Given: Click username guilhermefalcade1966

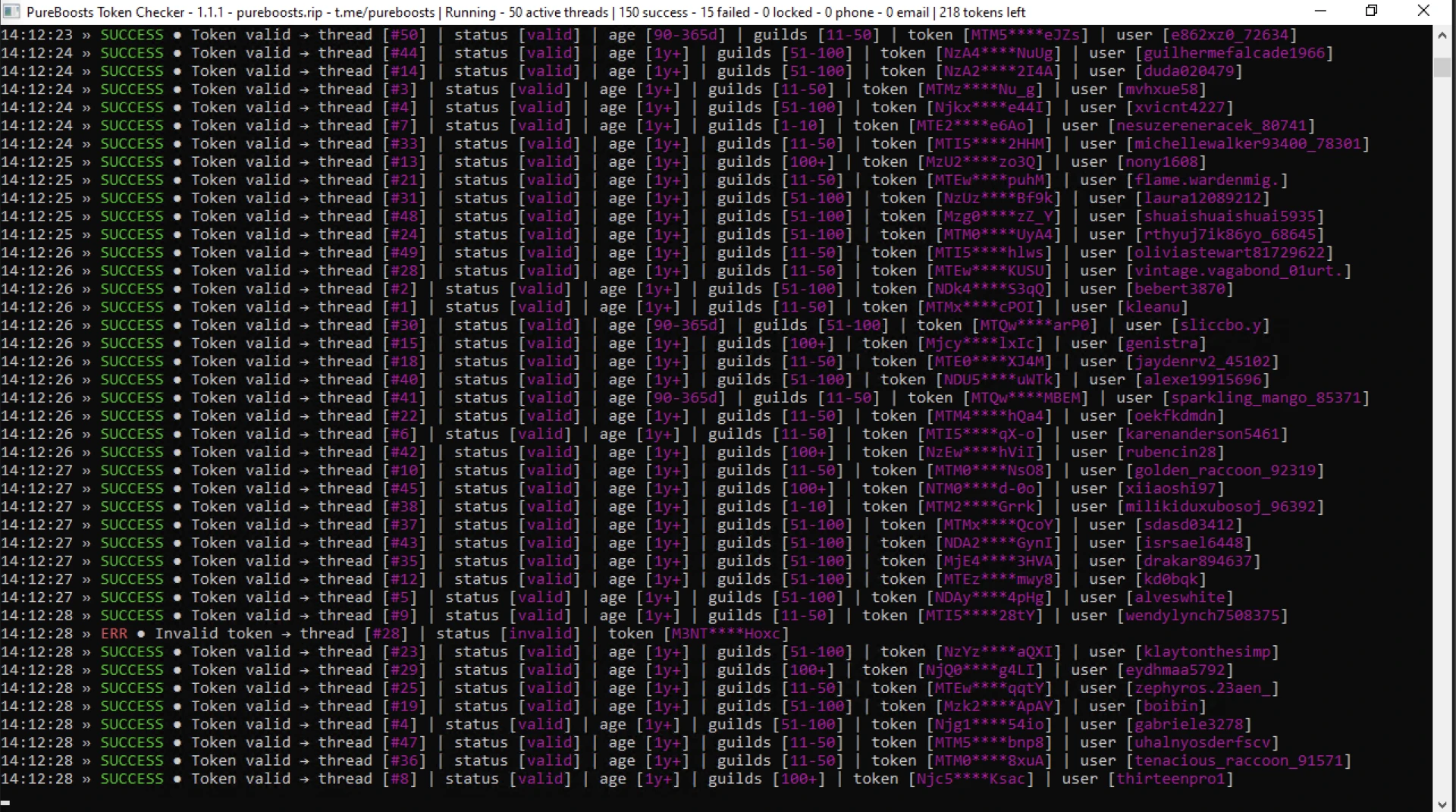Looking at the screenshot, I should 1235,53.
